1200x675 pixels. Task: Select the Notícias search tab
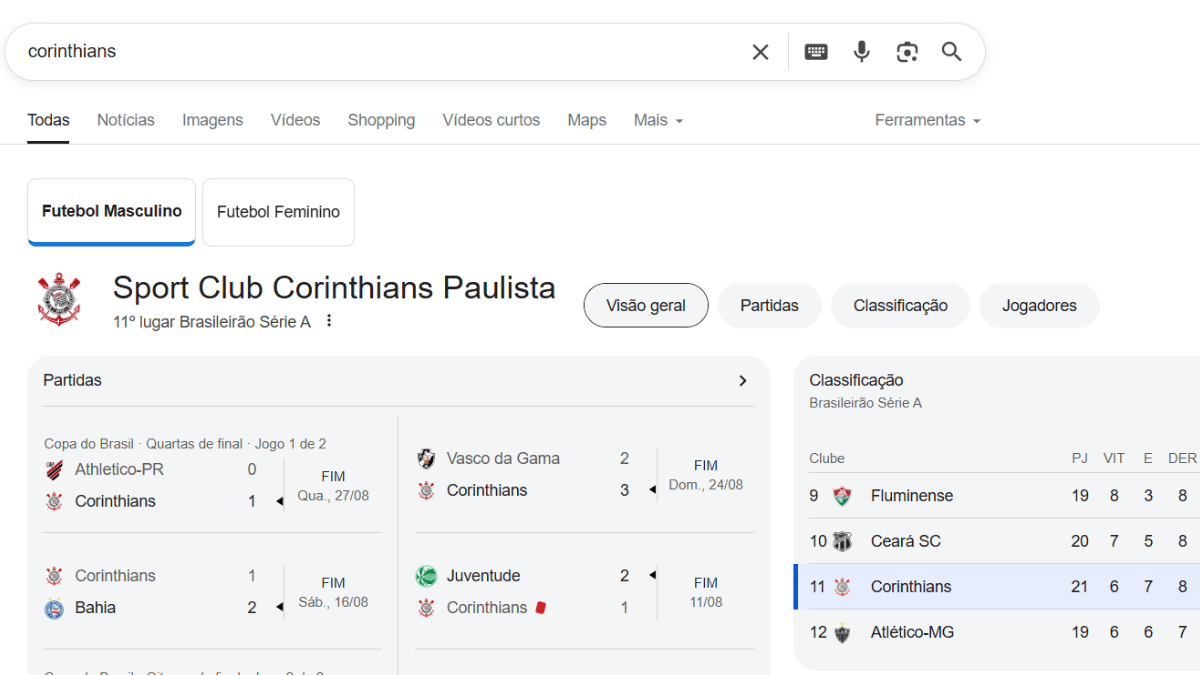pos(126,120)
